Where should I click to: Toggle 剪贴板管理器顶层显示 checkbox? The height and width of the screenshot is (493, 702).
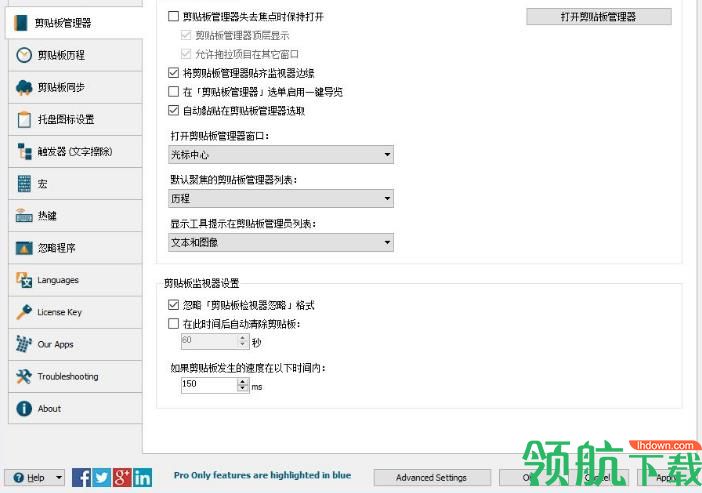(186, 35)
